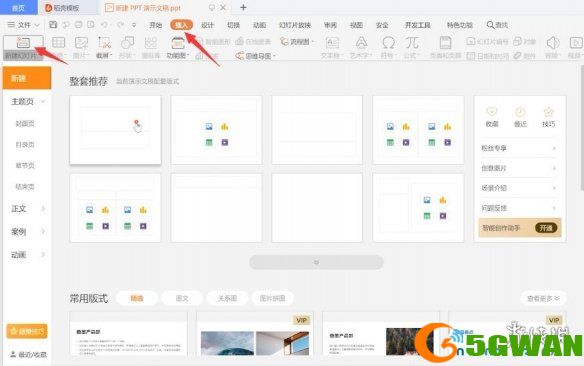The width and height of the screenshot is (584, 366).
Task: Switch to the 设计 ribbon tab
Action: coord(207,25)
